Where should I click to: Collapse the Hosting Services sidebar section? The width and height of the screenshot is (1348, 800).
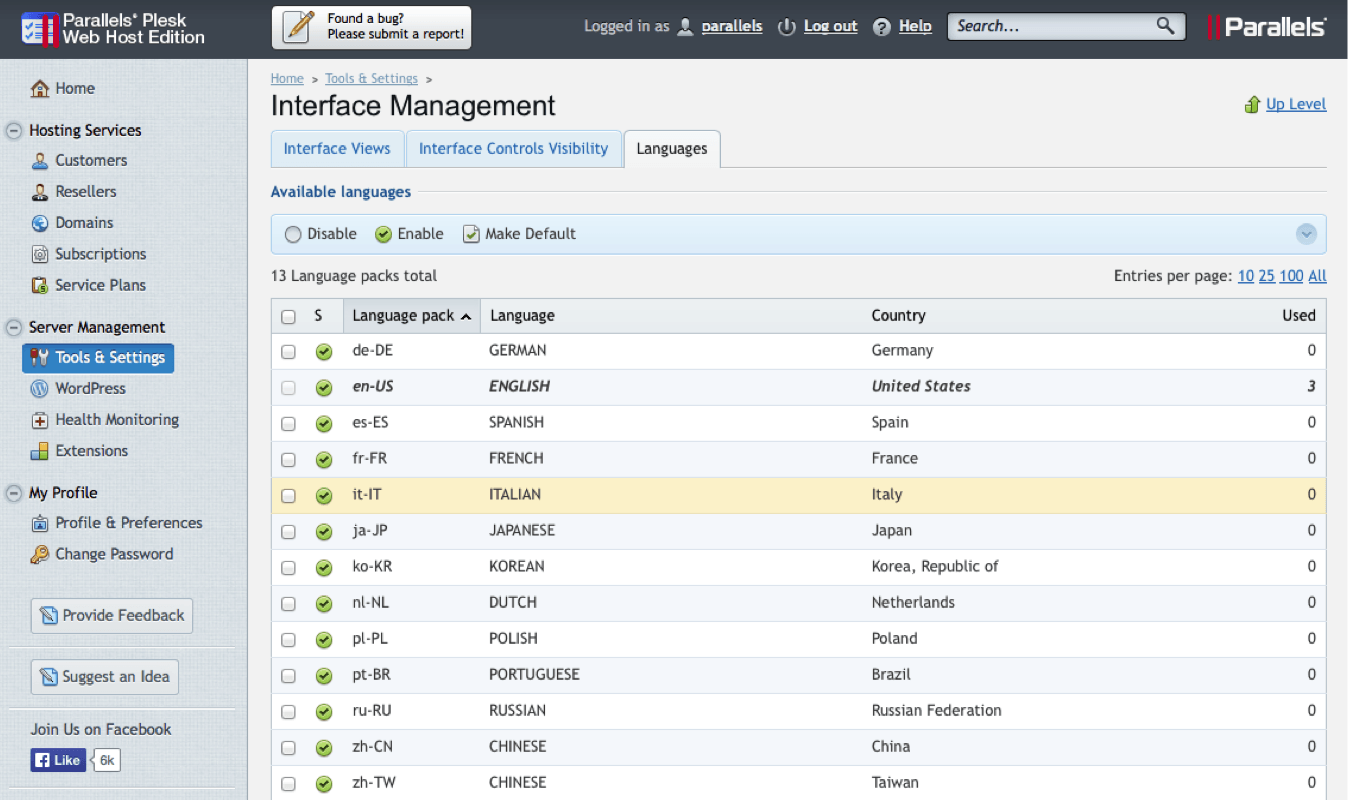pos(14,131)
